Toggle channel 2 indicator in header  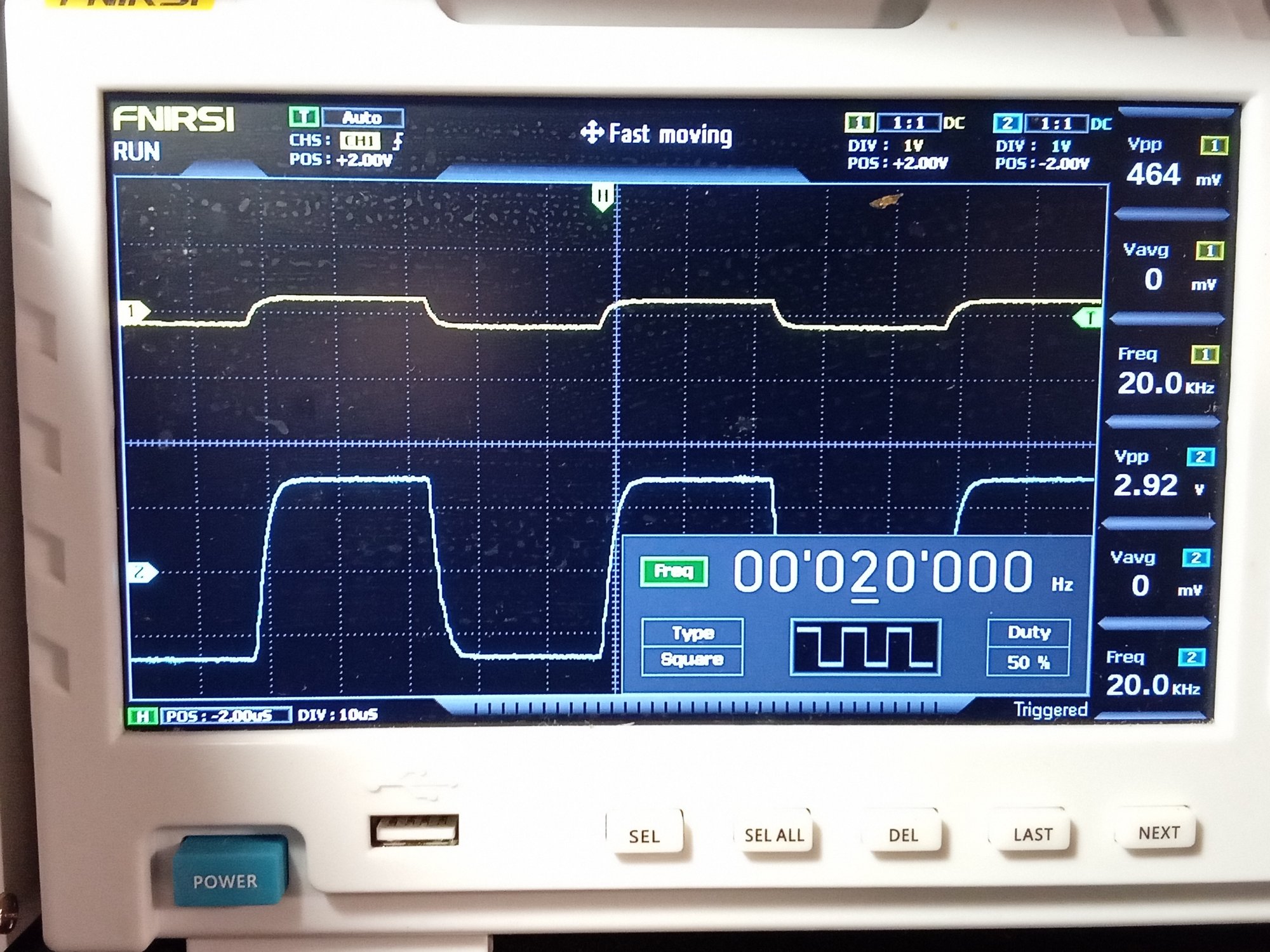click(1007, 123)
